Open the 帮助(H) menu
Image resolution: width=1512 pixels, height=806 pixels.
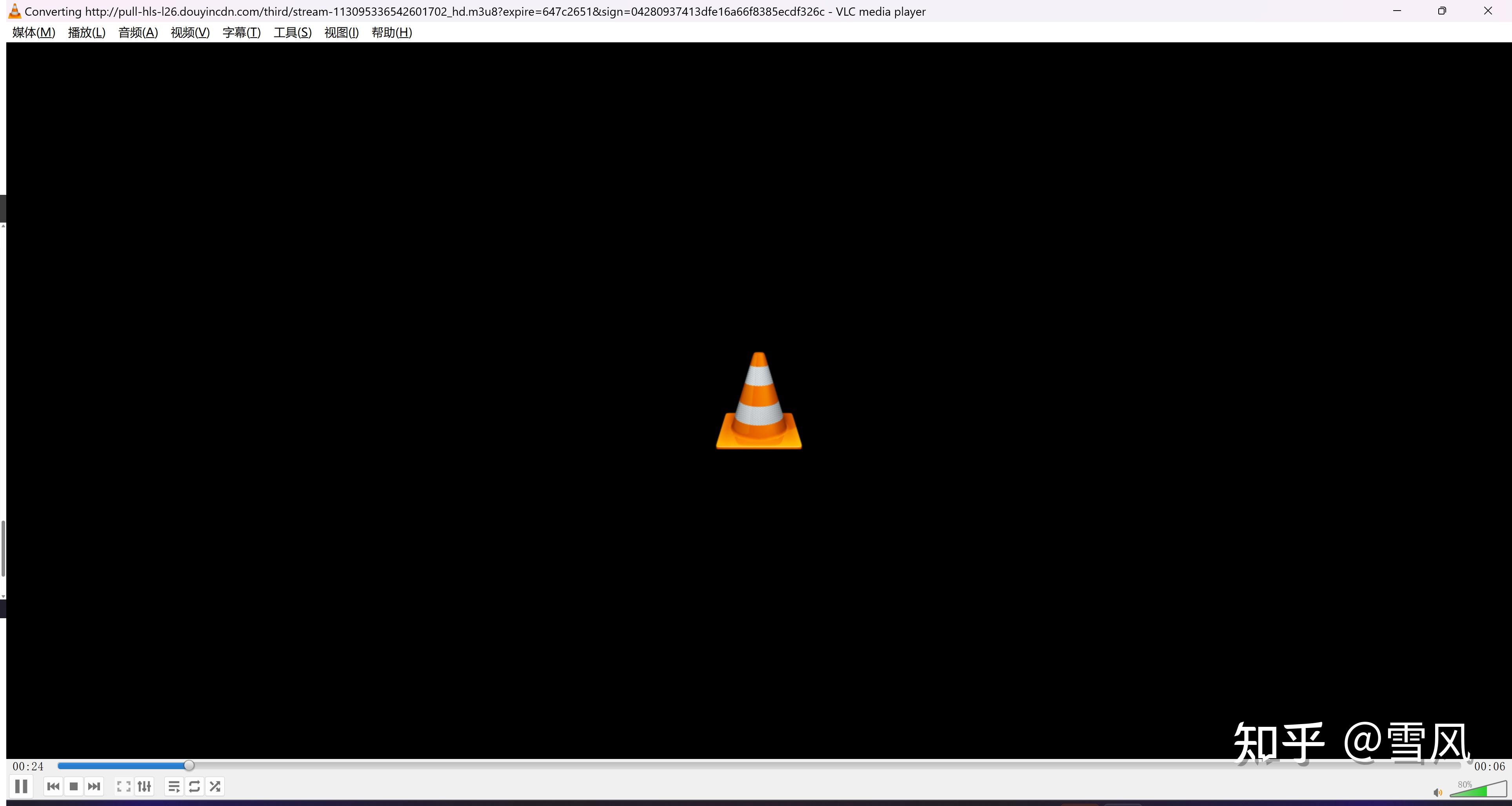pos(391,32)
